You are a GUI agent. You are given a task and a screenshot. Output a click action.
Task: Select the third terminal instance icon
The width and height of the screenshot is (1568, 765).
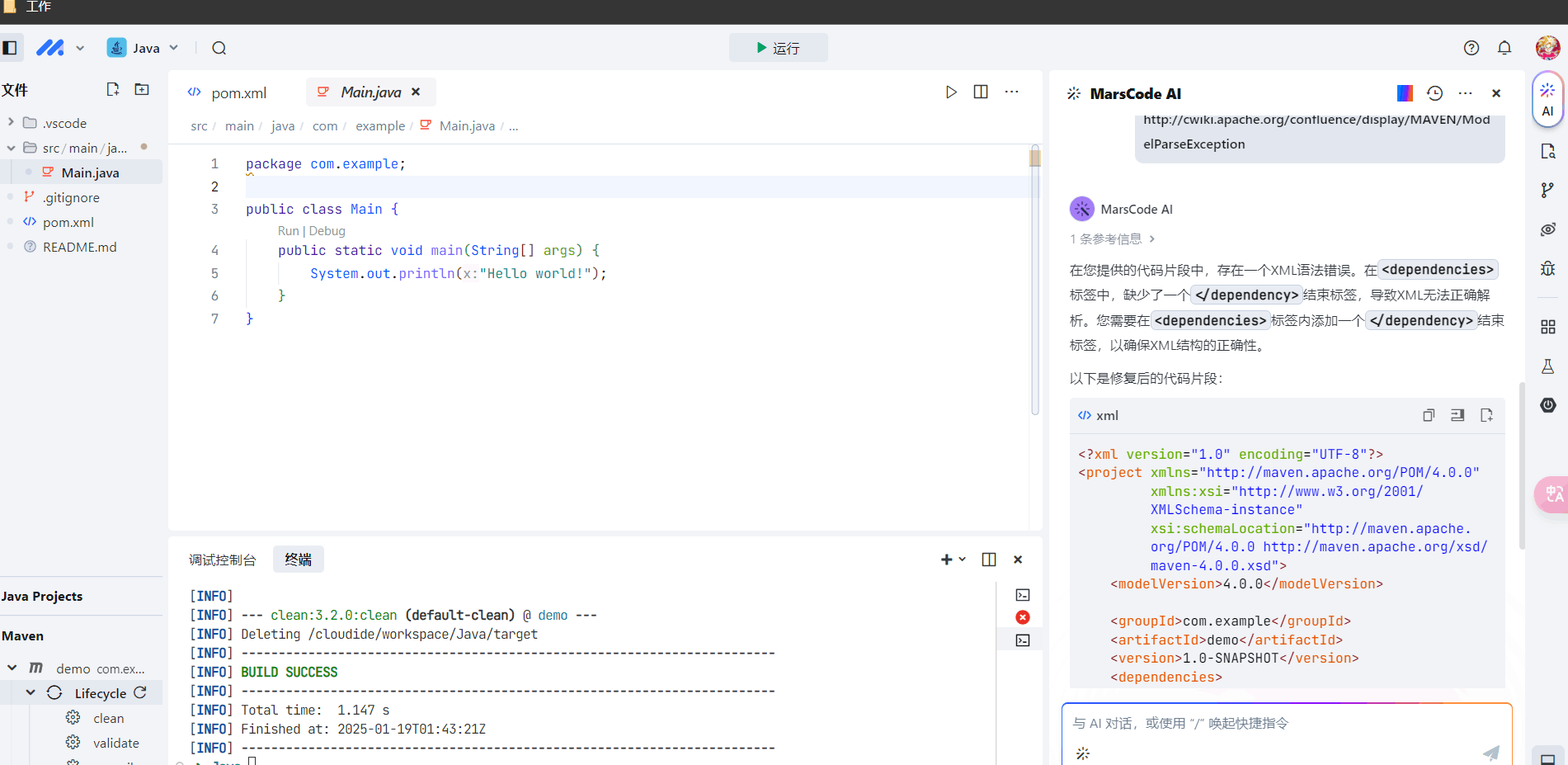[x=1023, y=640]
